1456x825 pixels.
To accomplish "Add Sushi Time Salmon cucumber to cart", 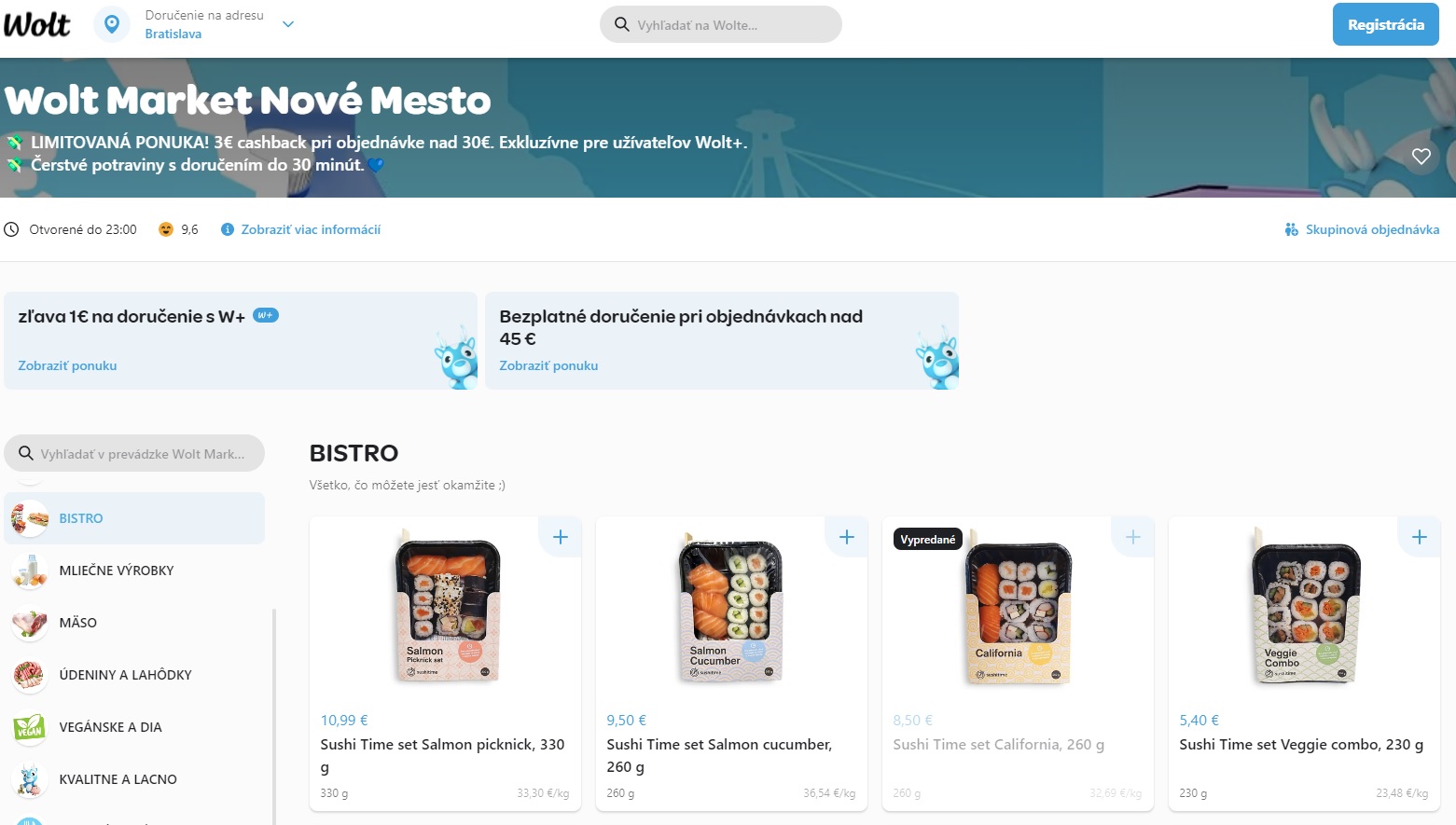I will [847, 537].
